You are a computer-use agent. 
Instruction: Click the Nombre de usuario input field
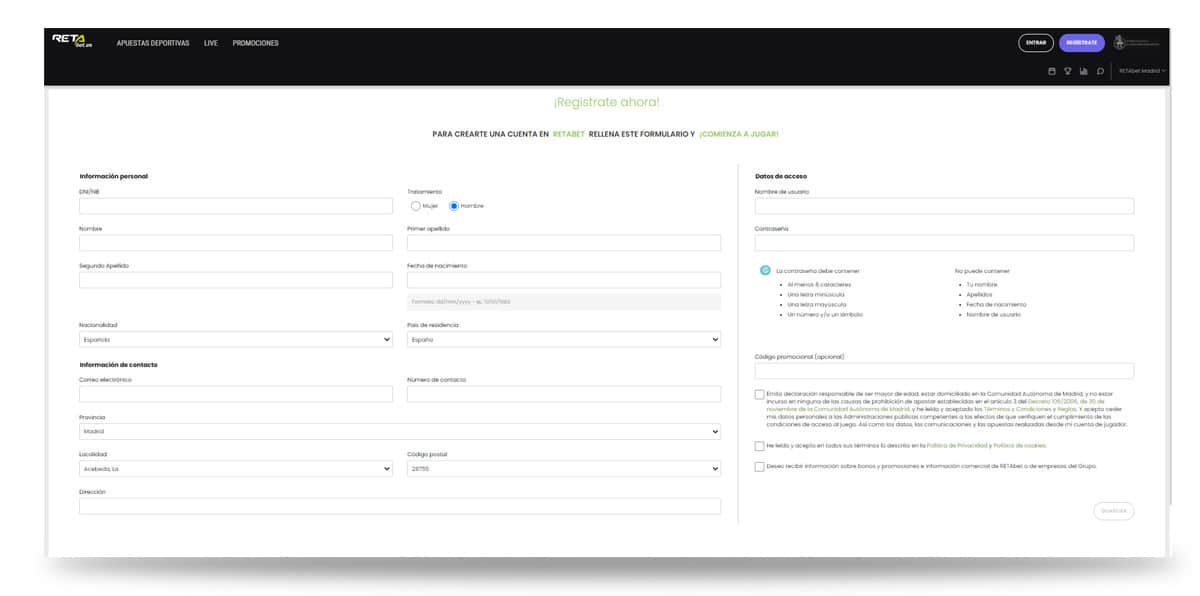pyautogui.click(x=944, y=206)
